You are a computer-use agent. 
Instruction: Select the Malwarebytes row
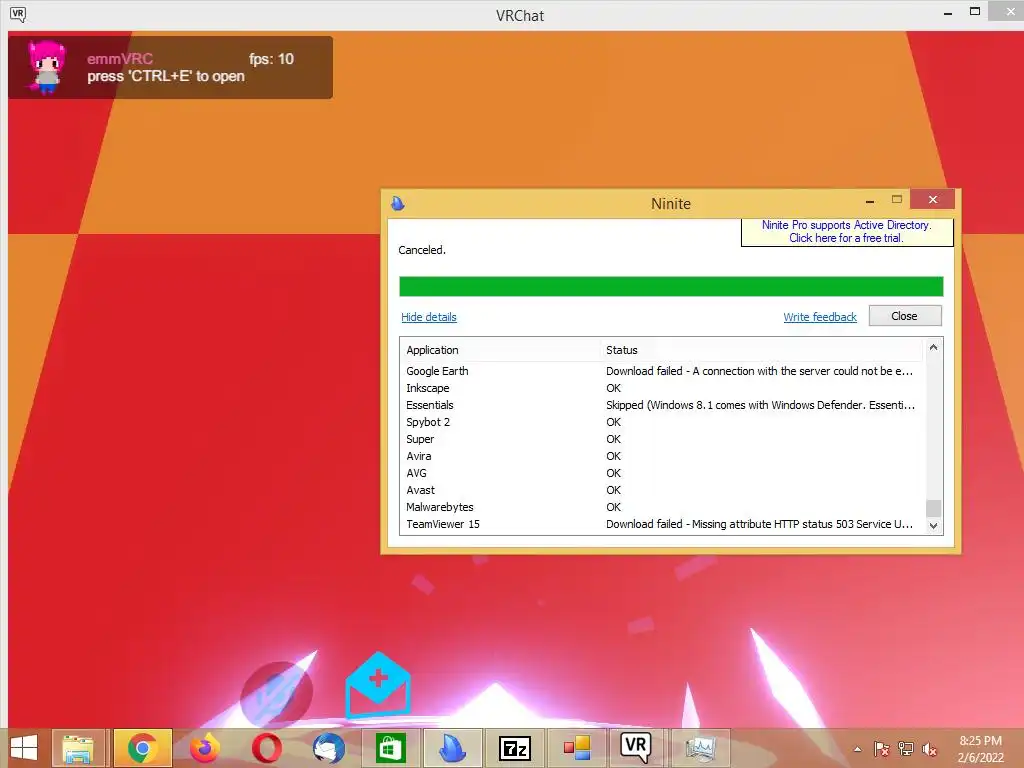click(662, 507)
